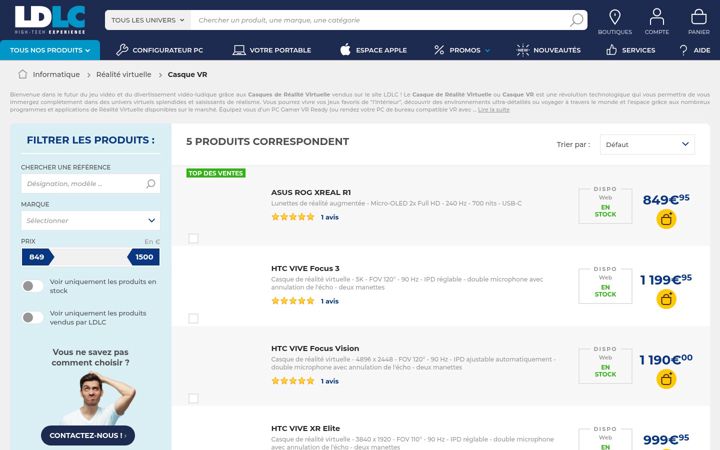The width and height of the screenshot is (720, 450).
Task: Expand the Promos menu chevron
Action: click(487, 51)
